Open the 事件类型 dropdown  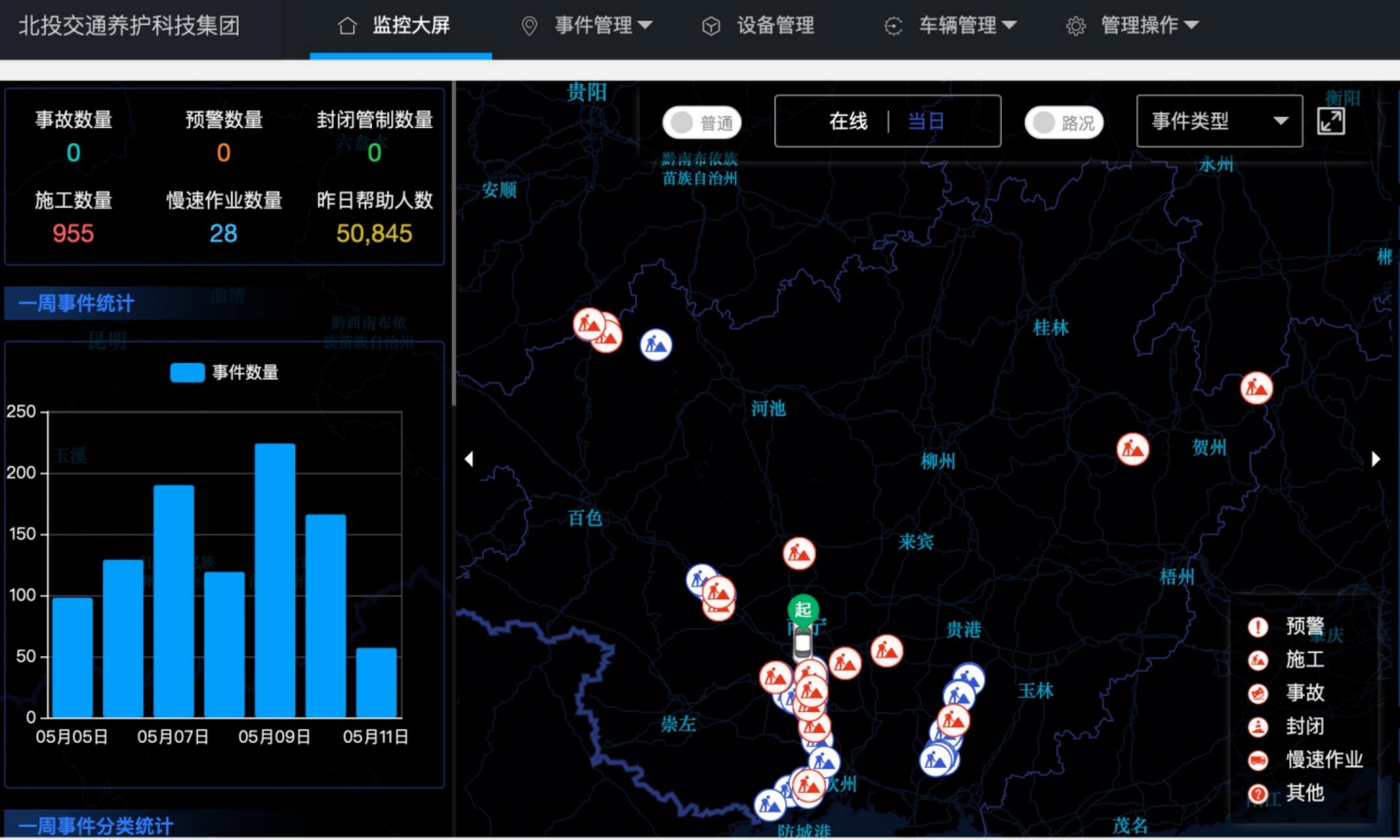(1219, 121)
